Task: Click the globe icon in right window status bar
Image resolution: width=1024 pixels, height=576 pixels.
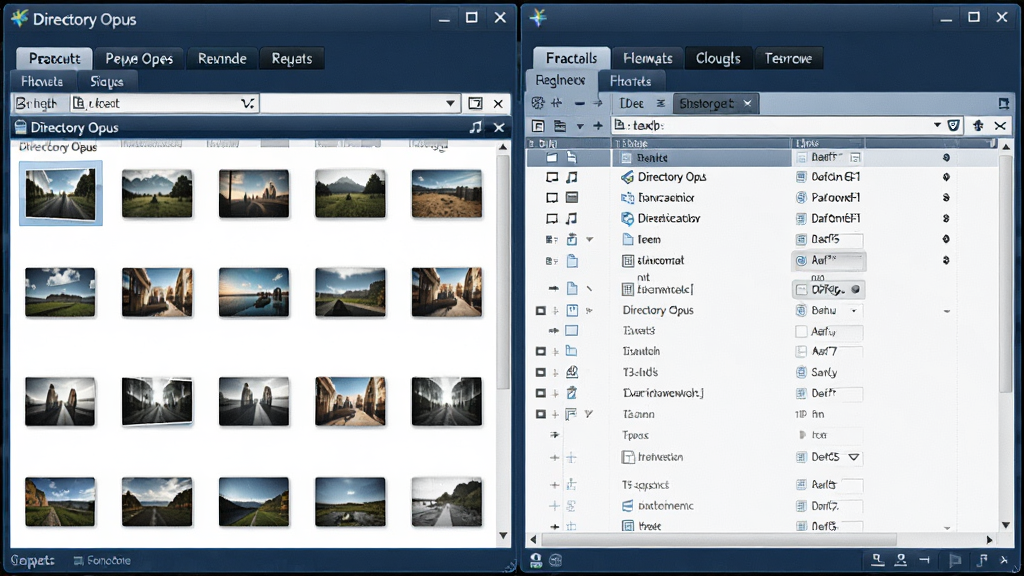Action: [556, 560]
